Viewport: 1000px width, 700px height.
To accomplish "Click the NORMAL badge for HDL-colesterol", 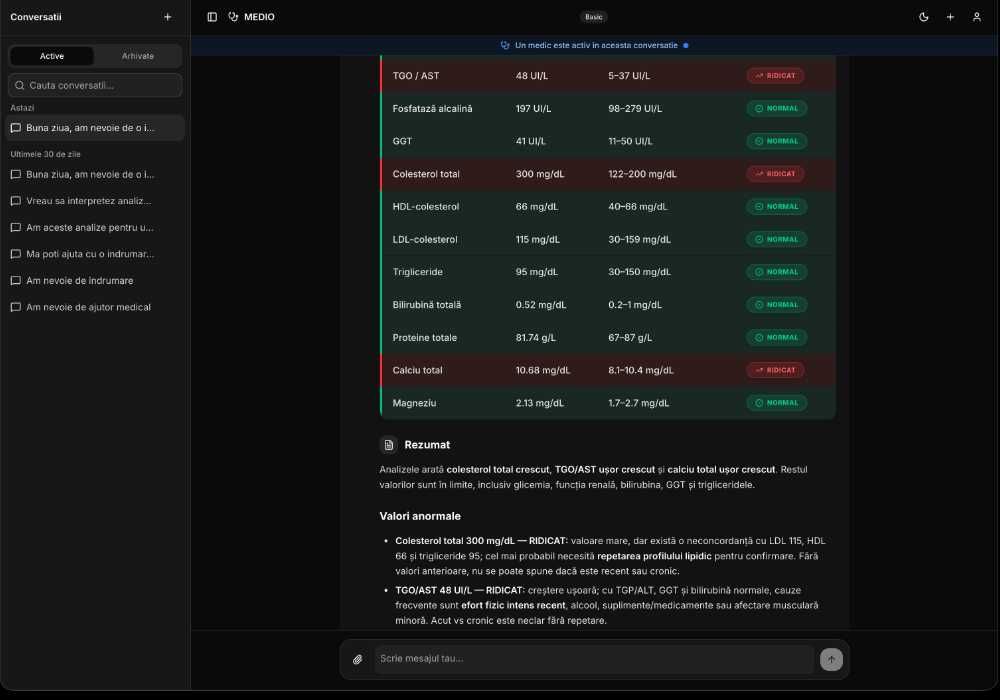I will pyautogui.click(x=777, y=207).
